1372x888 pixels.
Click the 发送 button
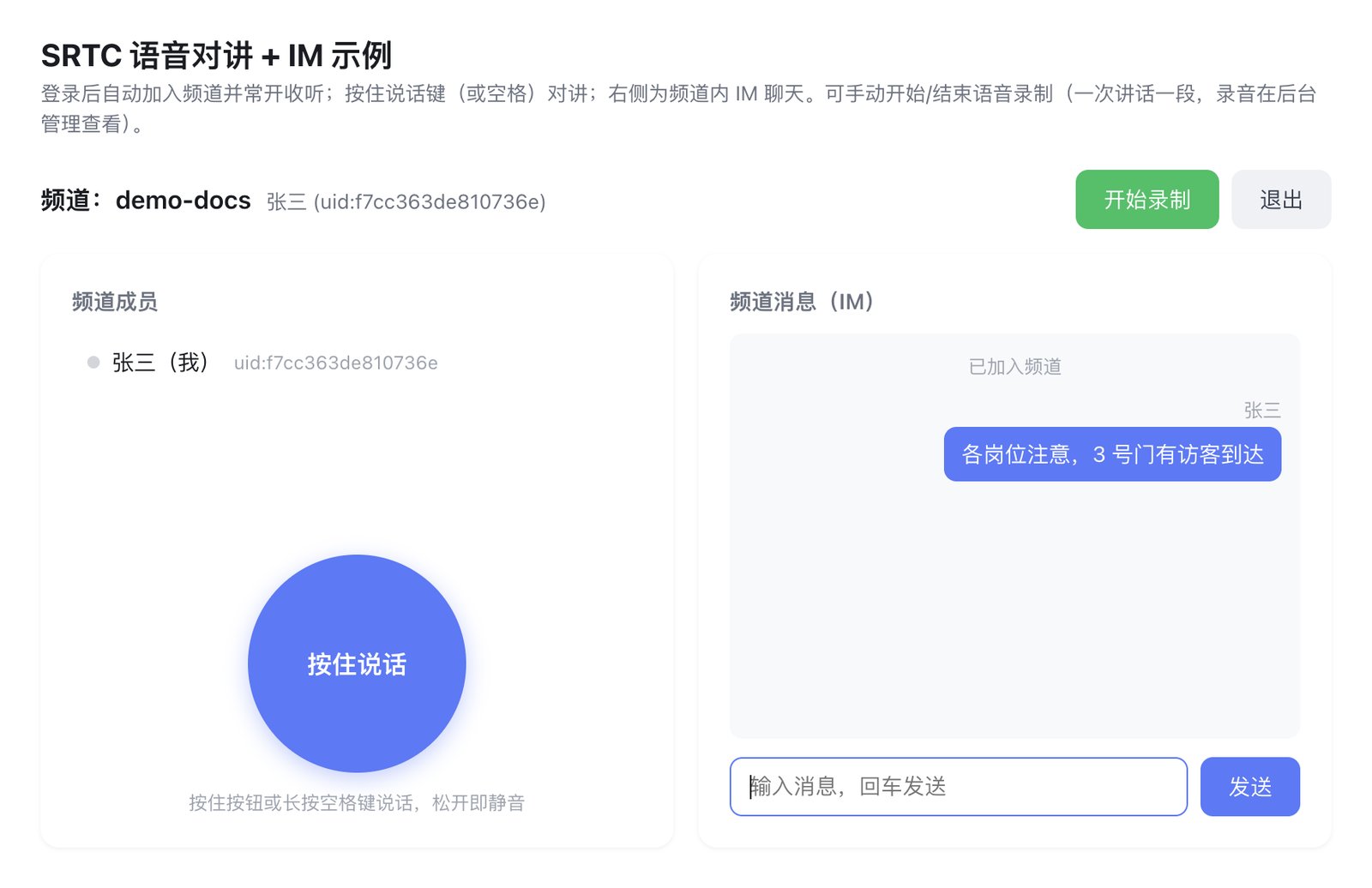coord(1249,786)
